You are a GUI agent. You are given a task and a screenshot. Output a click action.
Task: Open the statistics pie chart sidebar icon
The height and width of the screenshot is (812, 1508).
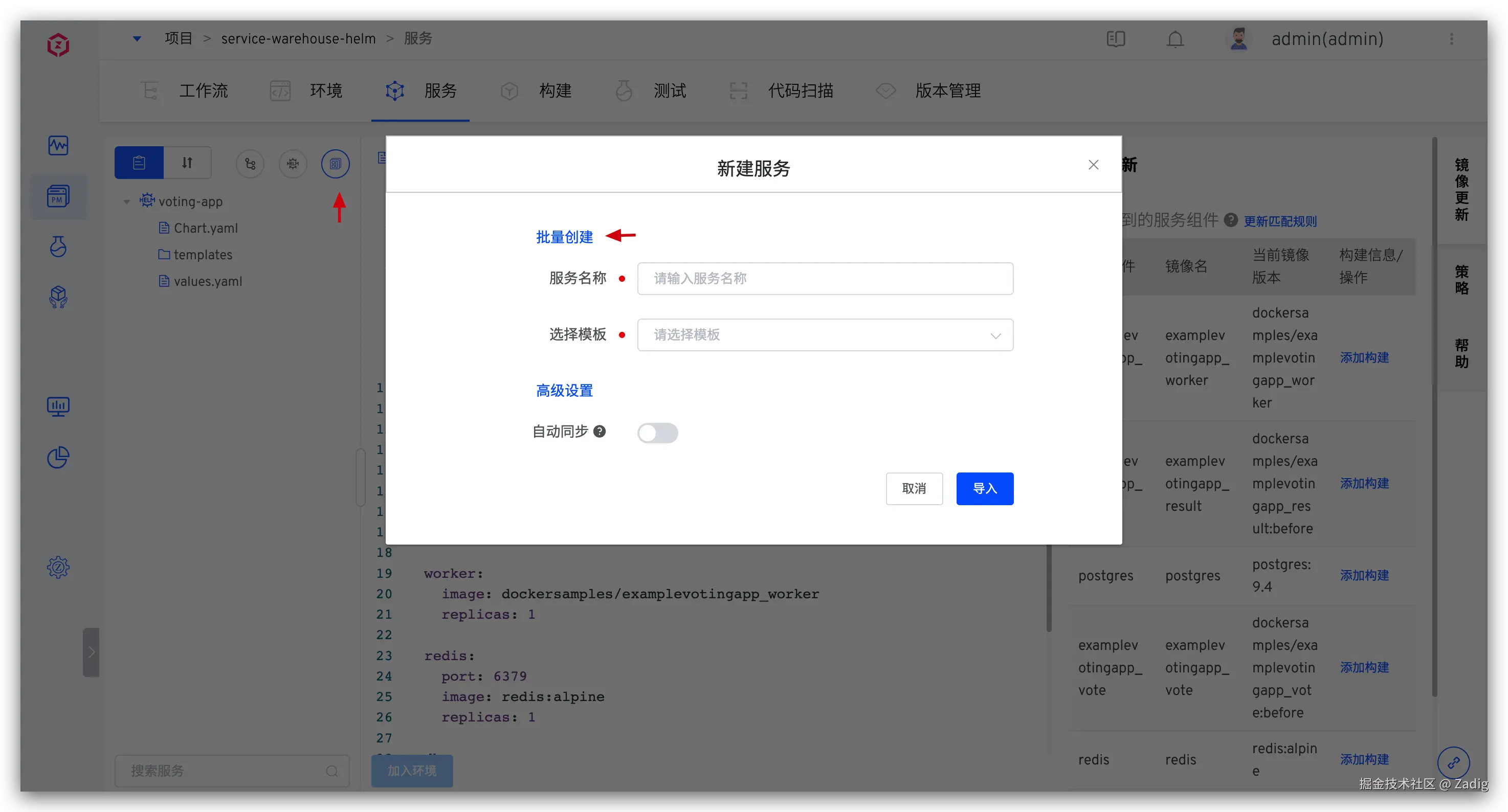point(58,457)
